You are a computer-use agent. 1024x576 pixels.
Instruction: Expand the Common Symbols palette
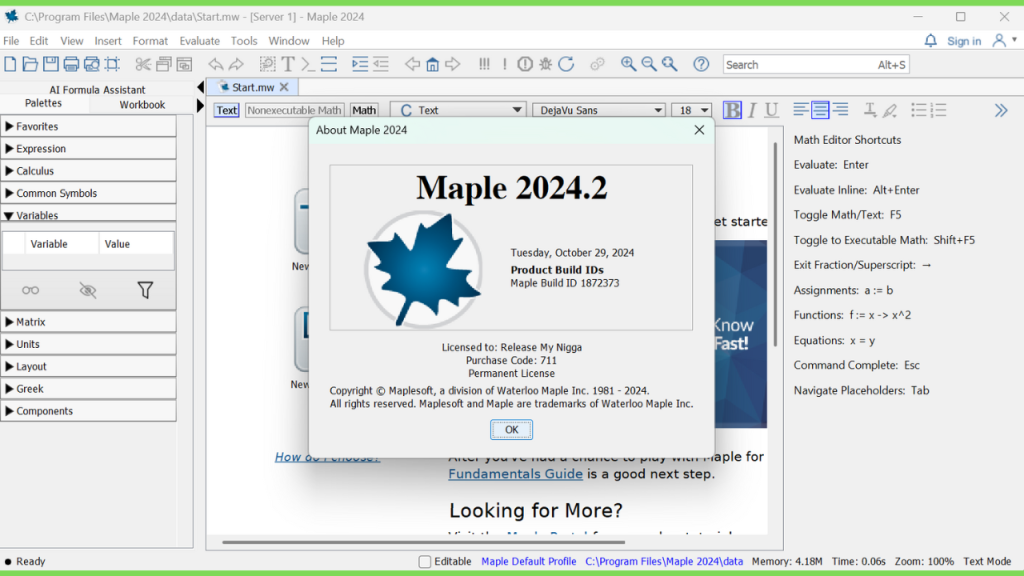88,193
